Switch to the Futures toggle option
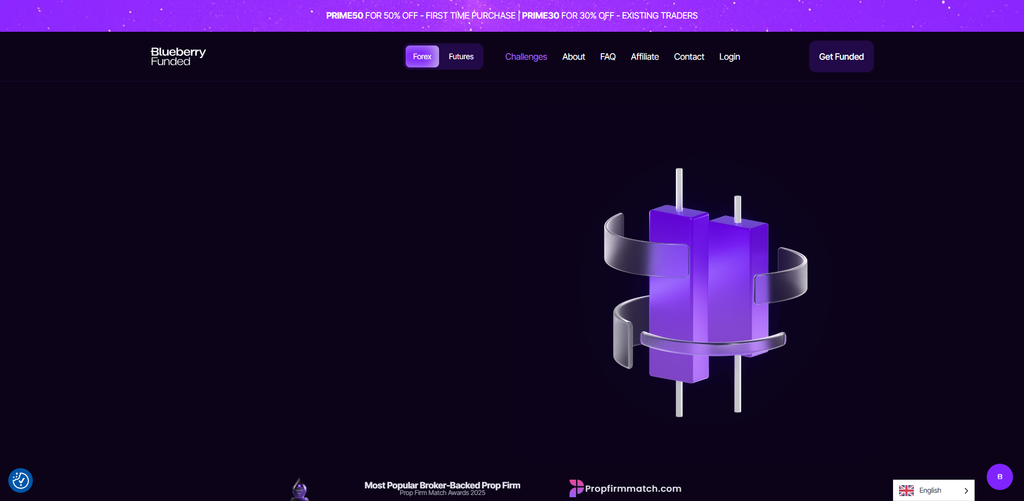The height and width of the screenshot is (501, 1024). point(461,57)
